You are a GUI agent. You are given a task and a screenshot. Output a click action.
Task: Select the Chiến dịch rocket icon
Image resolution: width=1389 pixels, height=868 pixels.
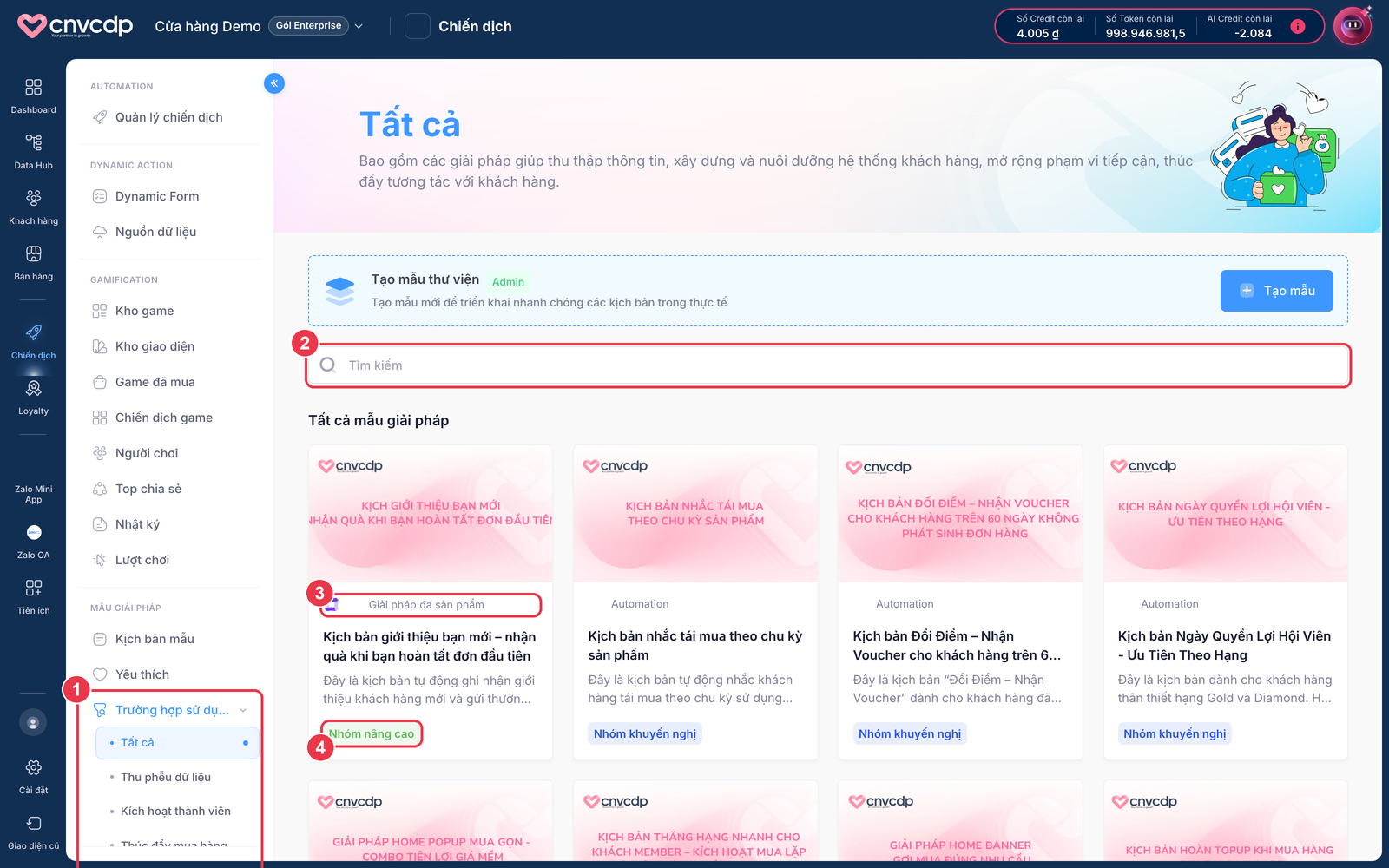pyautogui.click(x=33, y=332)
